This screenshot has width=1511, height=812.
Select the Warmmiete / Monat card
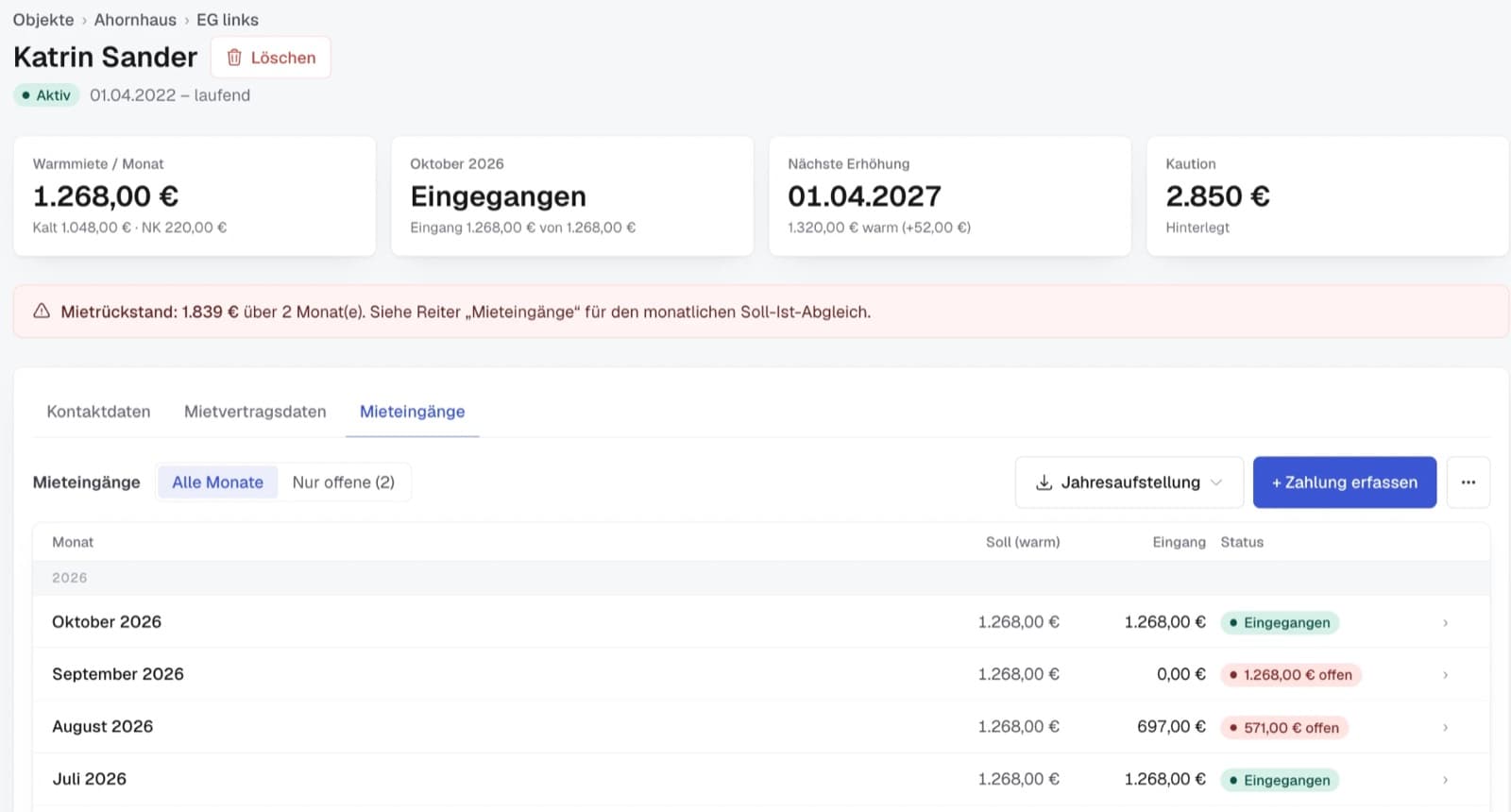point(195,196)
